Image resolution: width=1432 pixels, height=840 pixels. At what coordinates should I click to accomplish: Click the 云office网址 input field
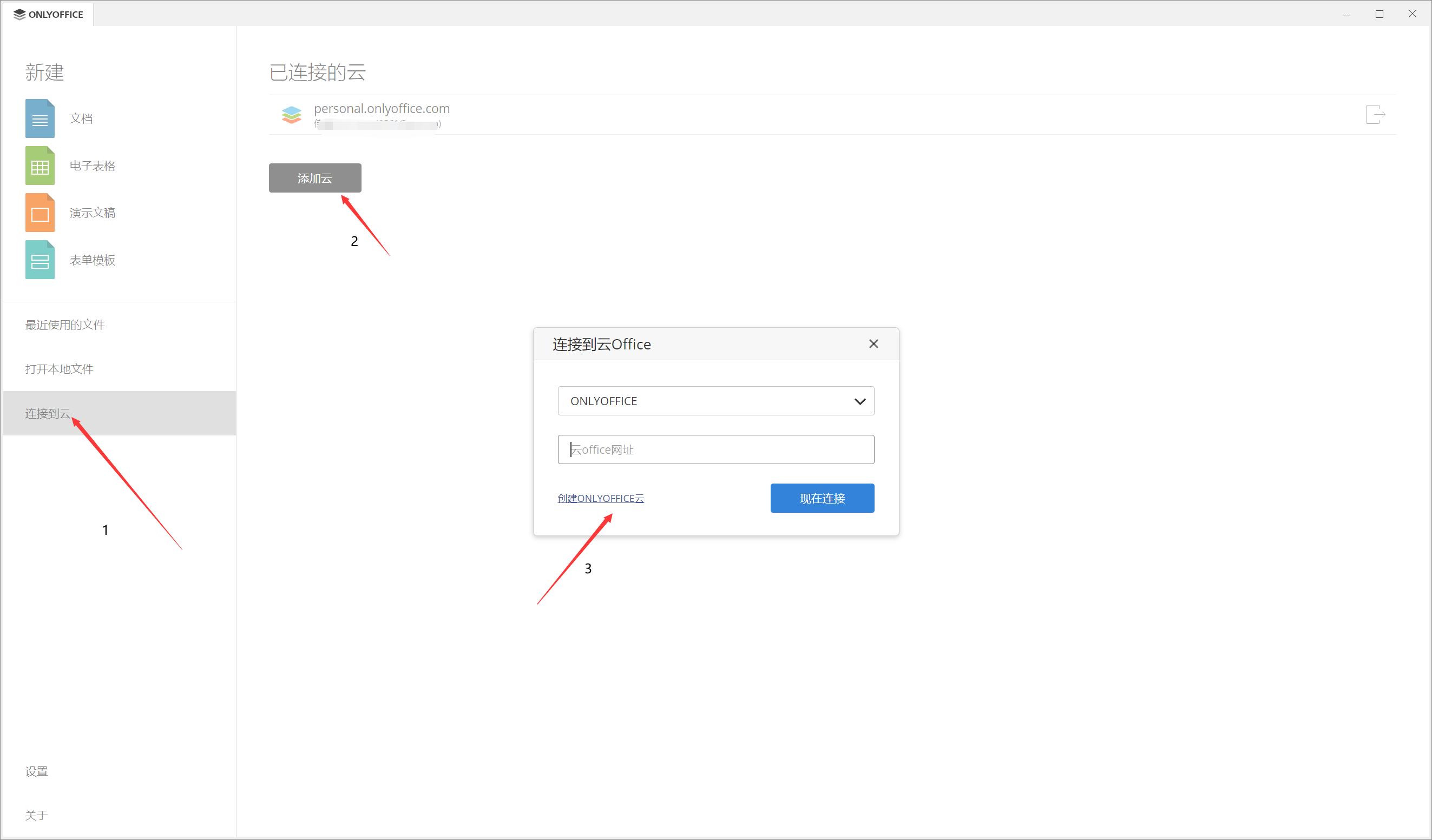coord(715,449)
